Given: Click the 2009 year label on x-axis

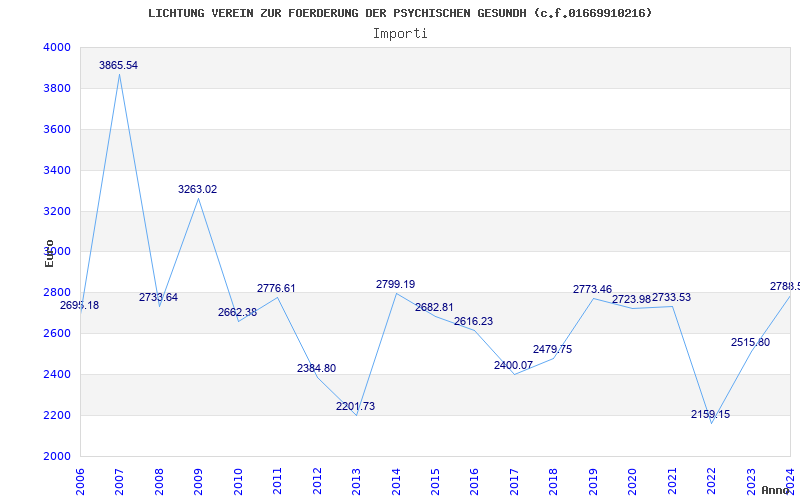Looking at the screenshot, I should pos(198,482).
